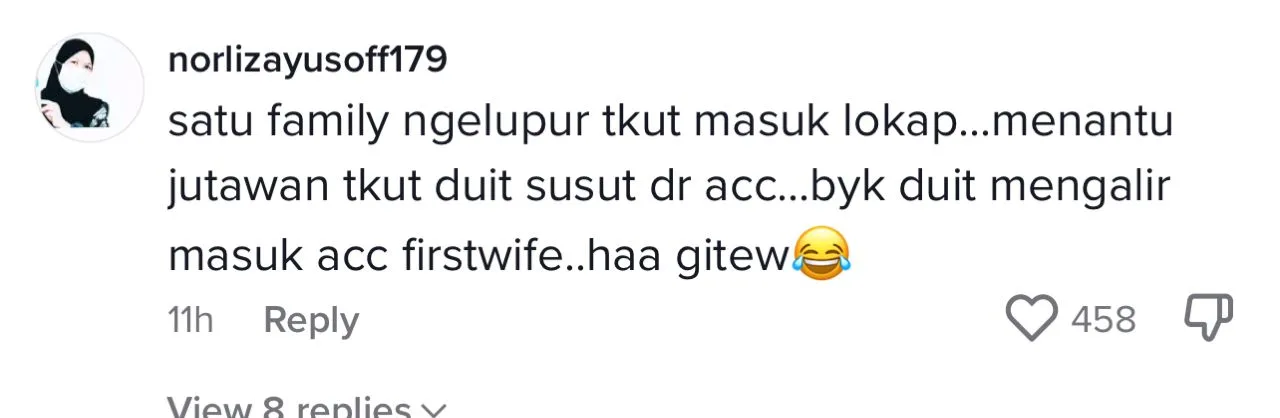This screenshot has width=1280, height=418.
Task: Open the norlizayusoff179 username link
Action: click(307, 61)
